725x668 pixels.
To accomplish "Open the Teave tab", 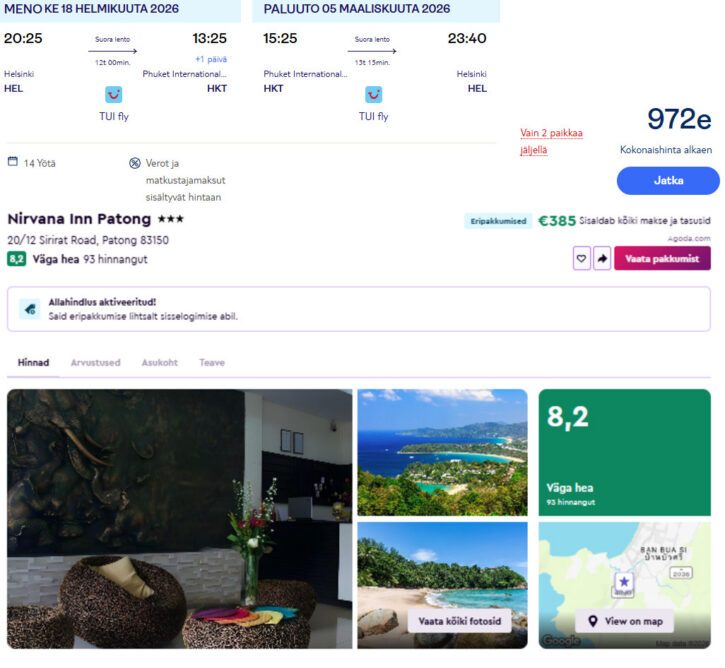I will 212,363.
